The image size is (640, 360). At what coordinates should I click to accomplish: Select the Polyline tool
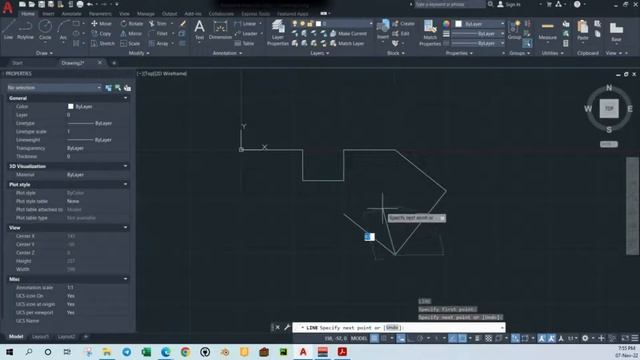point(25,29)
